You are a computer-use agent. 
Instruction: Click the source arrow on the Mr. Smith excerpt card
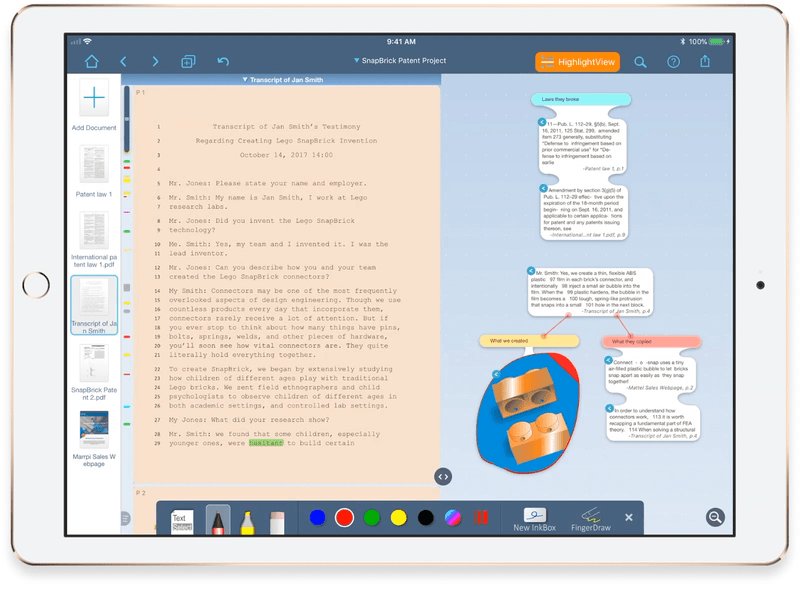(531, 271)
